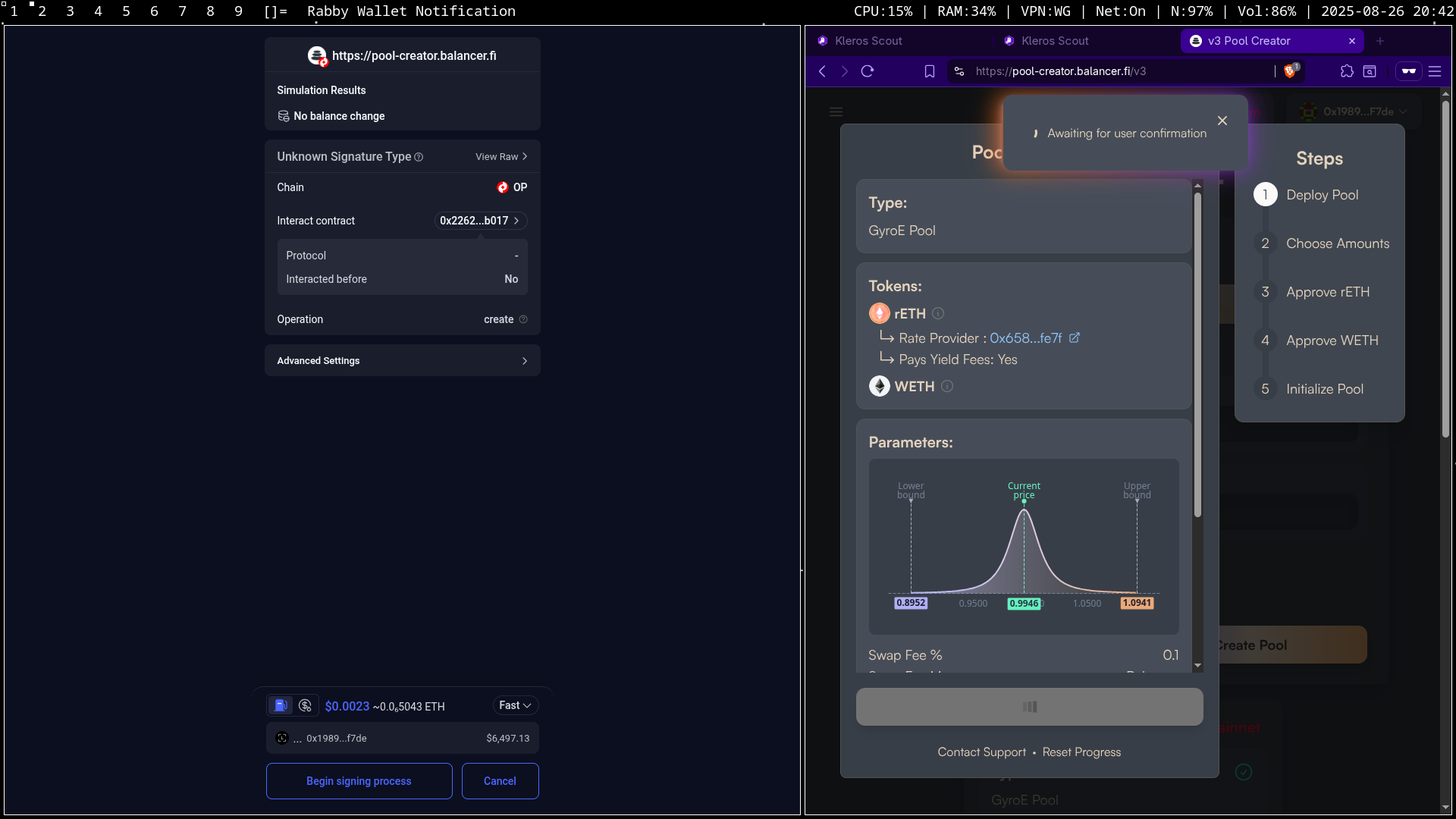Dismiss the Awaiting for user confirmation toast
Screen dimensions: 1456x819
click(x=1222, y=121)
